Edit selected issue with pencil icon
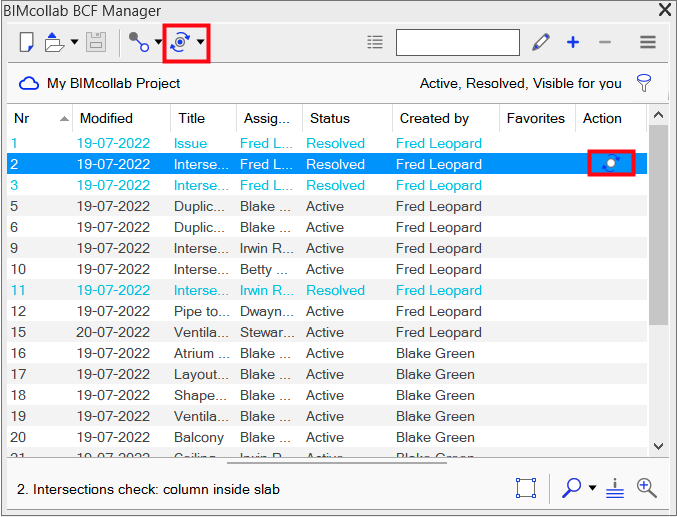This screenshot has width=677, height=517. click(x=541, y=42)
